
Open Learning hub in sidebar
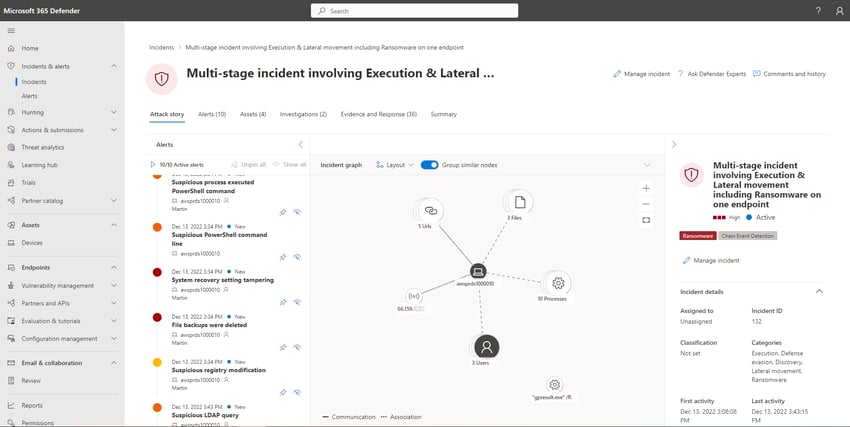click(40, 165)
